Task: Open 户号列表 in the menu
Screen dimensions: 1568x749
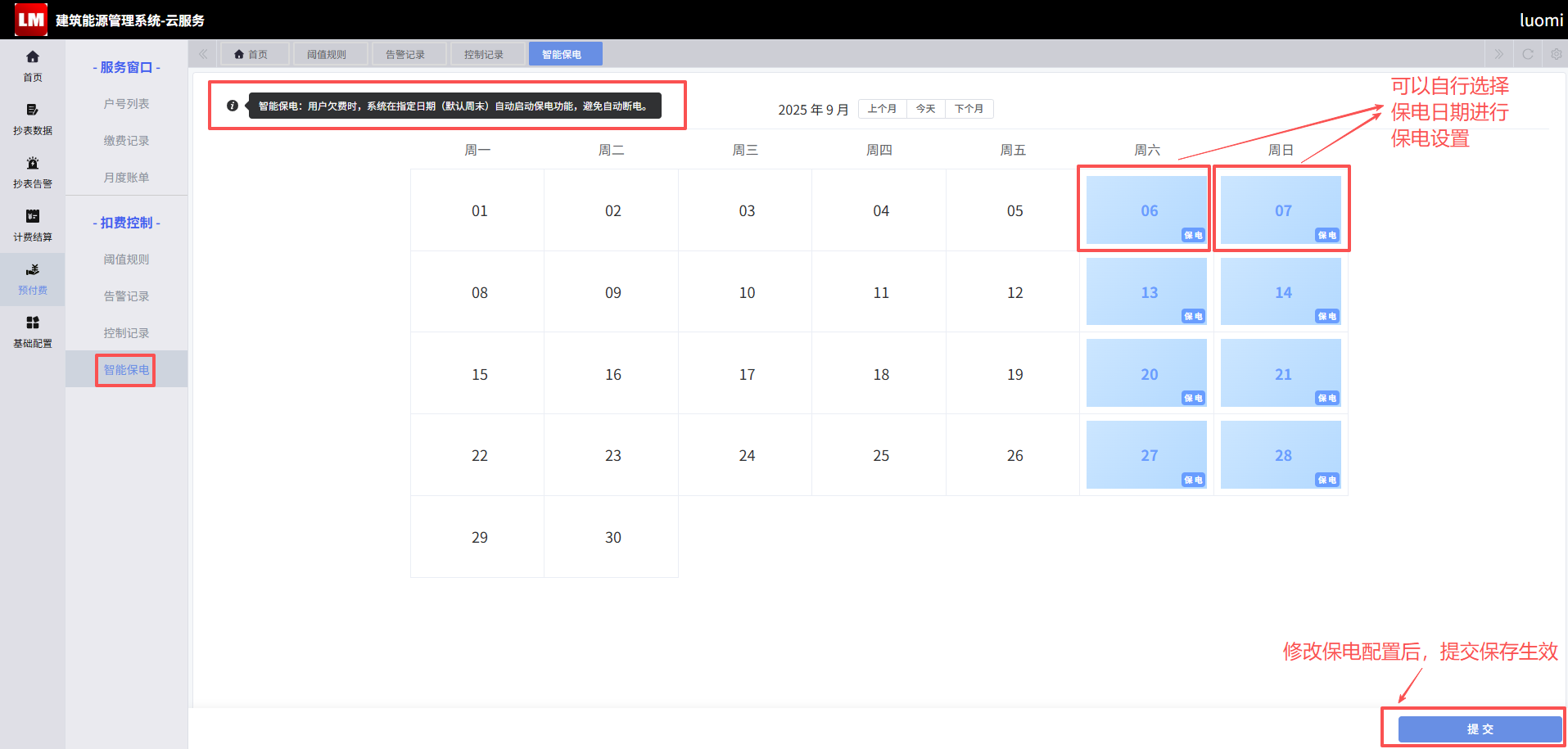Action: (x=126, y=104)
